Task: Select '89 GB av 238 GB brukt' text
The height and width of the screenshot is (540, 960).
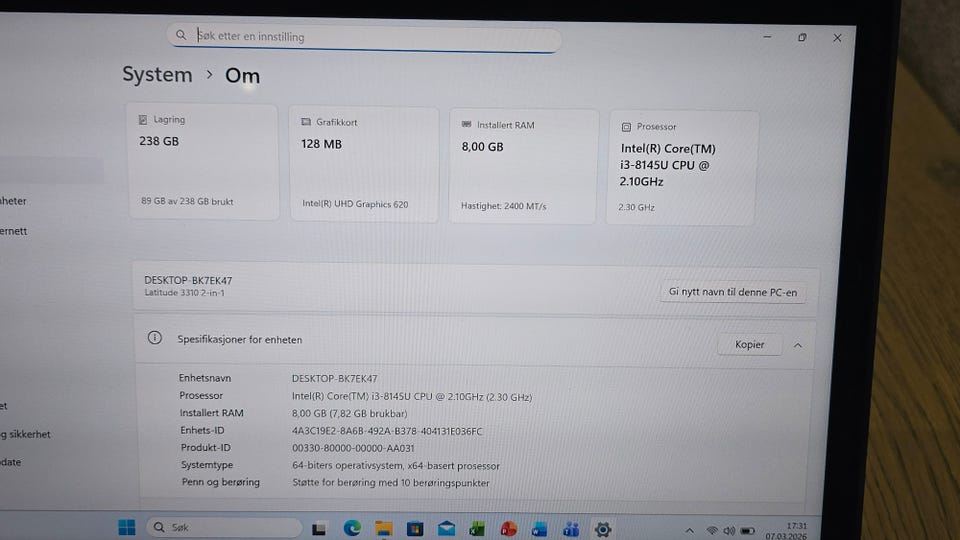Action: (187, 201)
